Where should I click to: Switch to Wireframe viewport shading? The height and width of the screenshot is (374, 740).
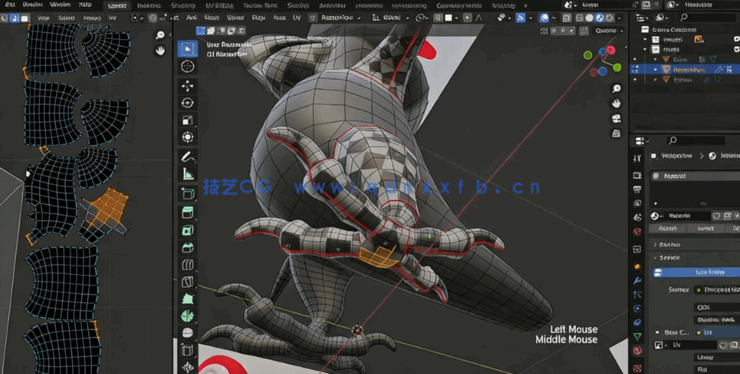coord(580,18)
